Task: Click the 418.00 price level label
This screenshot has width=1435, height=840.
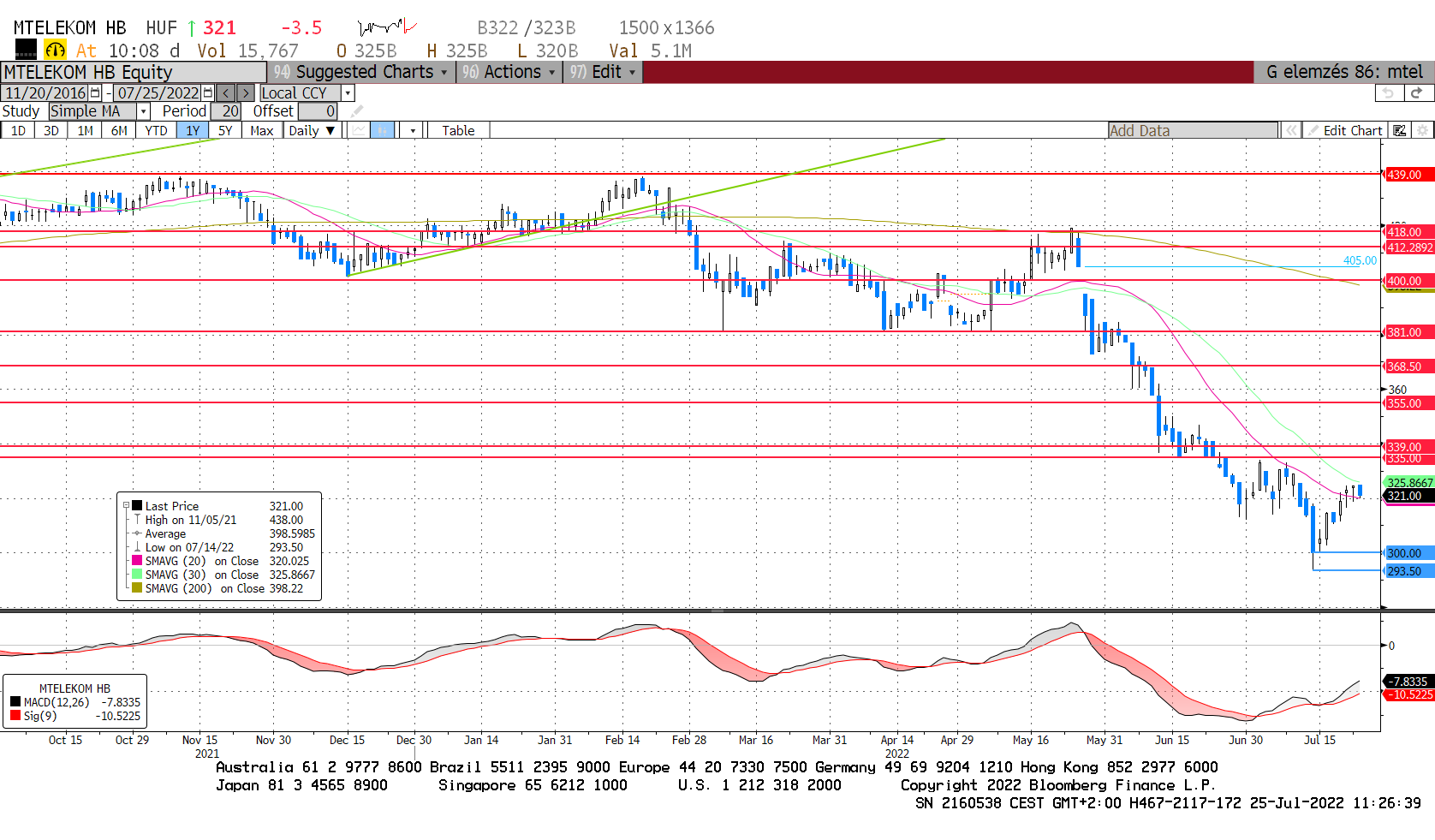Action: coord(1408,232)
